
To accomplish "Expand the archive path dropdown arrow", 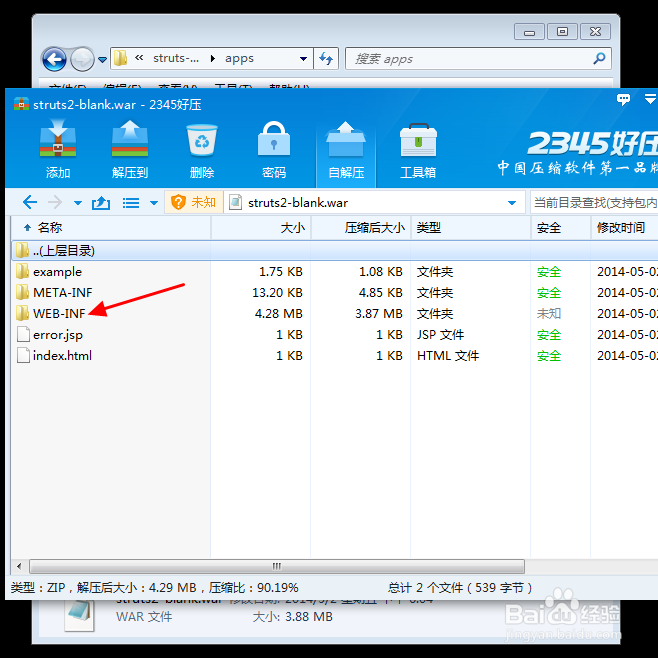I will tap(512, 203).
